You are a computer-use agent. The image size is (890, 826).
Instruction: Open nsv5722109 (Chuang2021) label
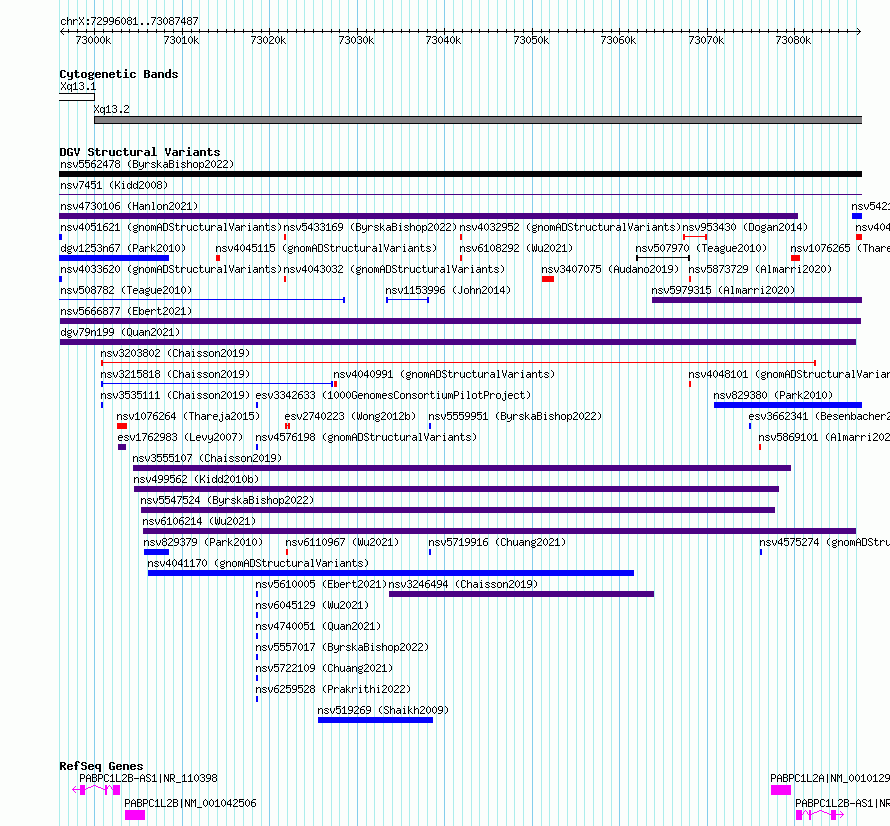[324, 668]
